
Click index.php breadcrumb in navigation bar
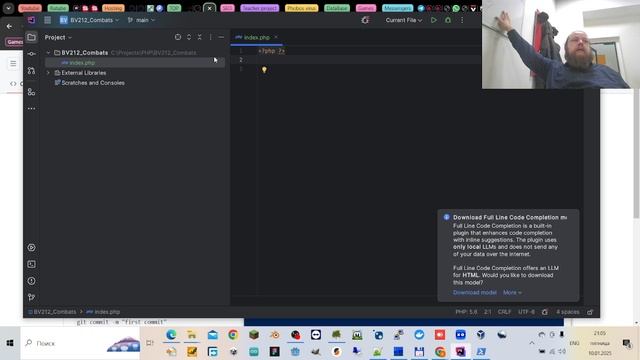103,312
